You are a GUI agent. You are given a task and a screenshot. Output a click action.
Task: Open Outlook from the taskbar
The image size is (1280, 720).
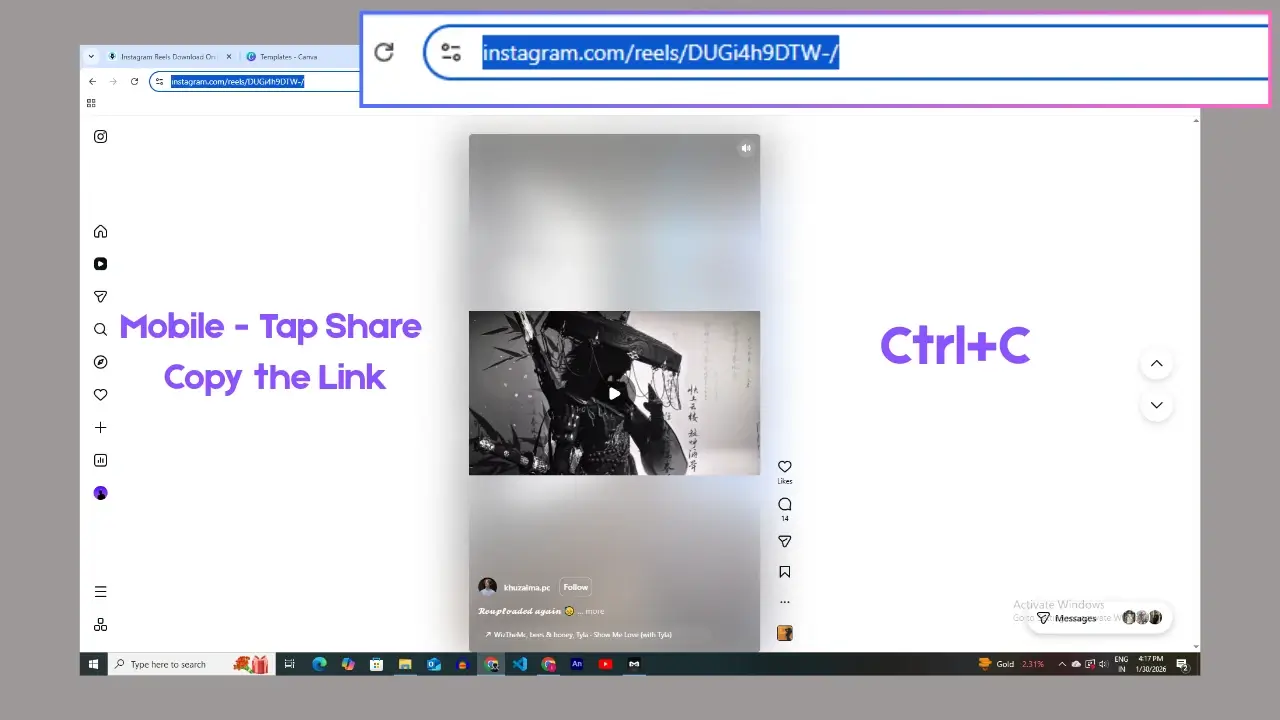click(434, 664)
